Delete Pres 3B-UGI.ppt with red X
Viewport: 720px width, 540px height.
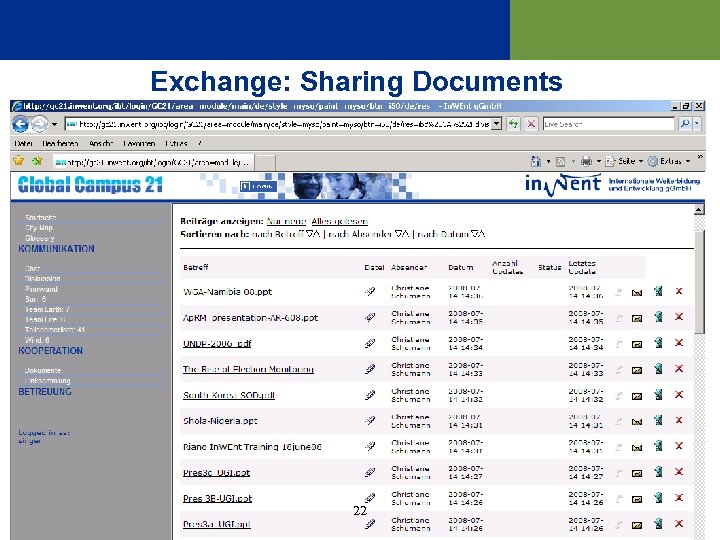click(x=679, y=497)
